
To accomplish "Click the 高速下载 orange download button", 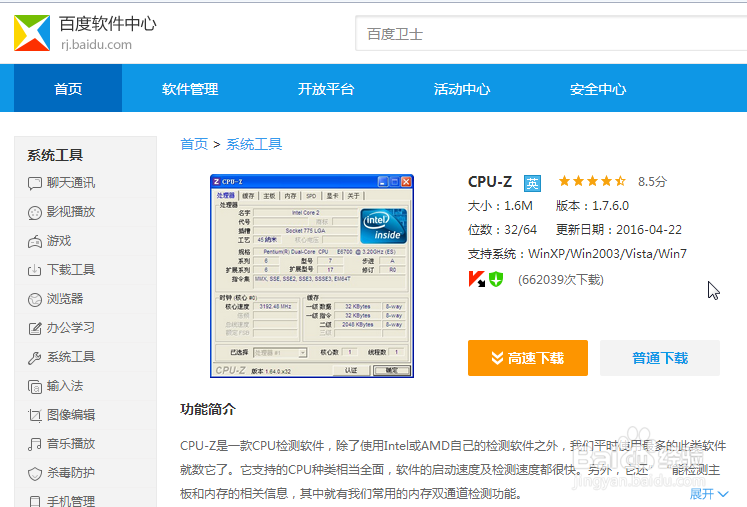I will pyautogui.click(x=528, y=358).
